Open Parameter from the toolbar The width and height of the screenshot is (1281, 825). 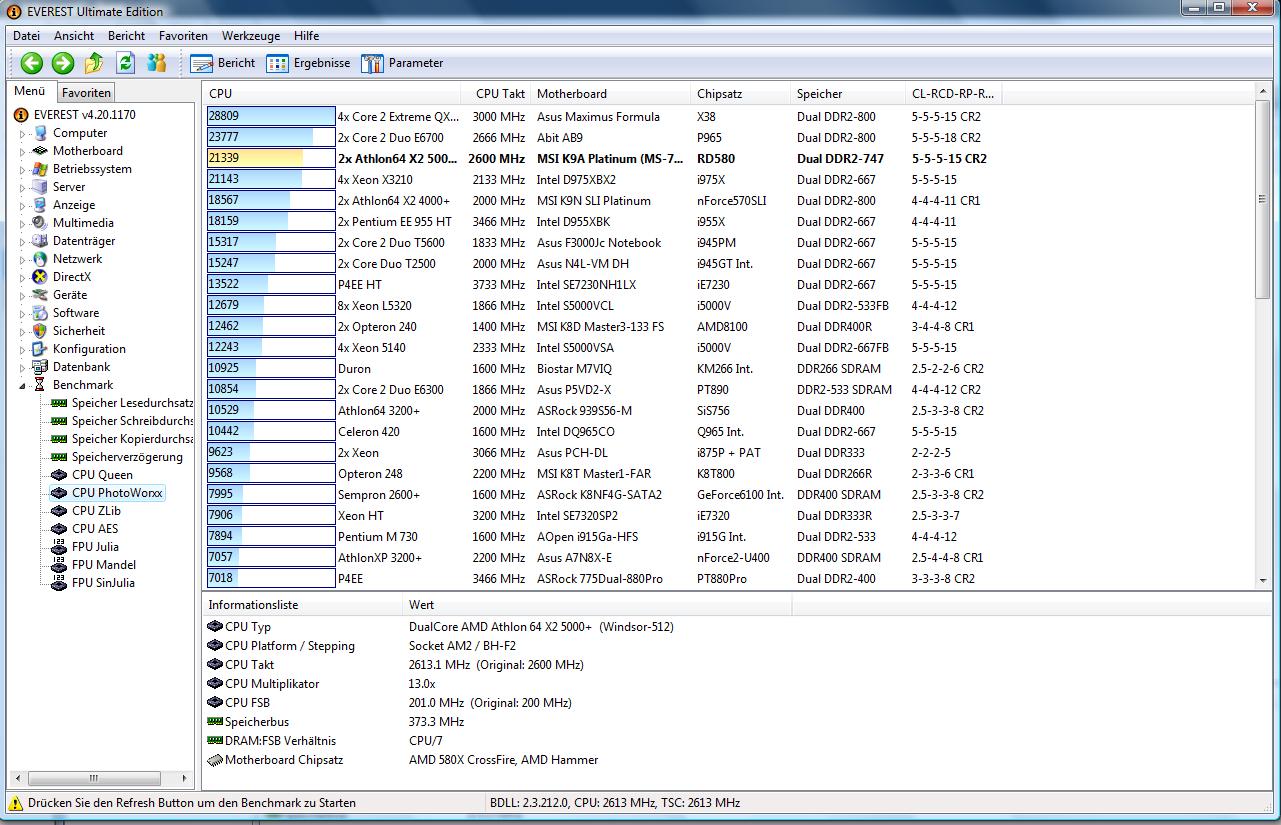(402, 63)
